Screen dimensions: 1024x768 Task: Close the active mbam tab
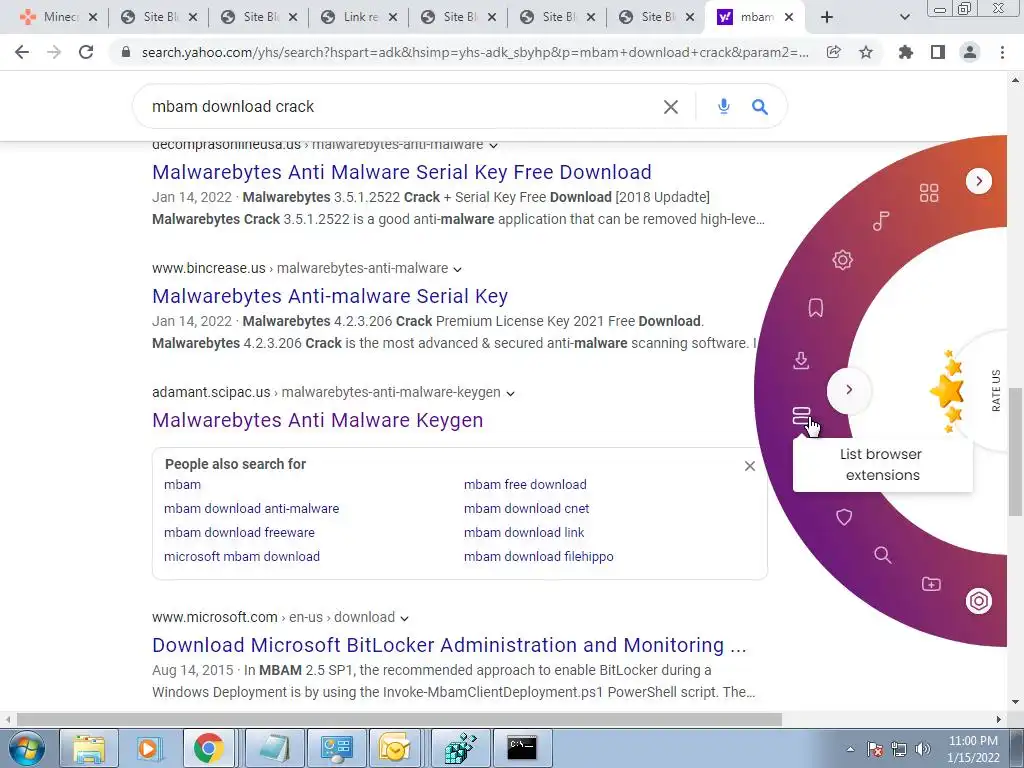pyautogui.click(x=789, y=17)
